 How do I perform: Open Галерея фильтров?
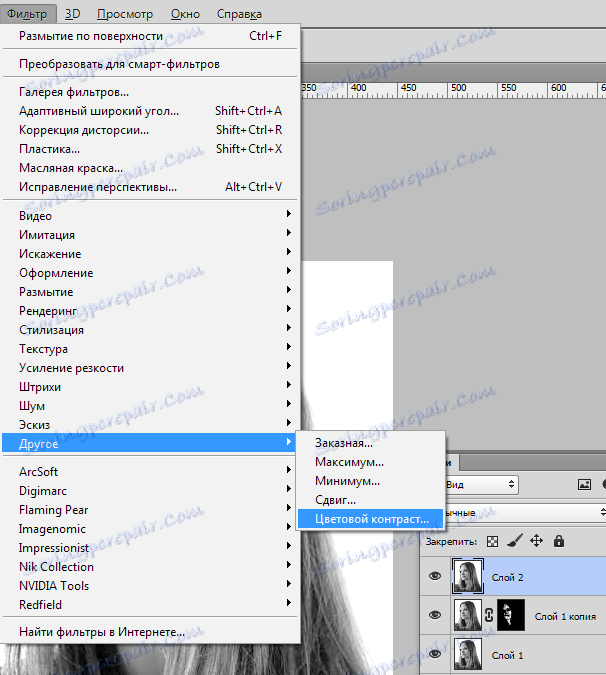coord(149,92)
